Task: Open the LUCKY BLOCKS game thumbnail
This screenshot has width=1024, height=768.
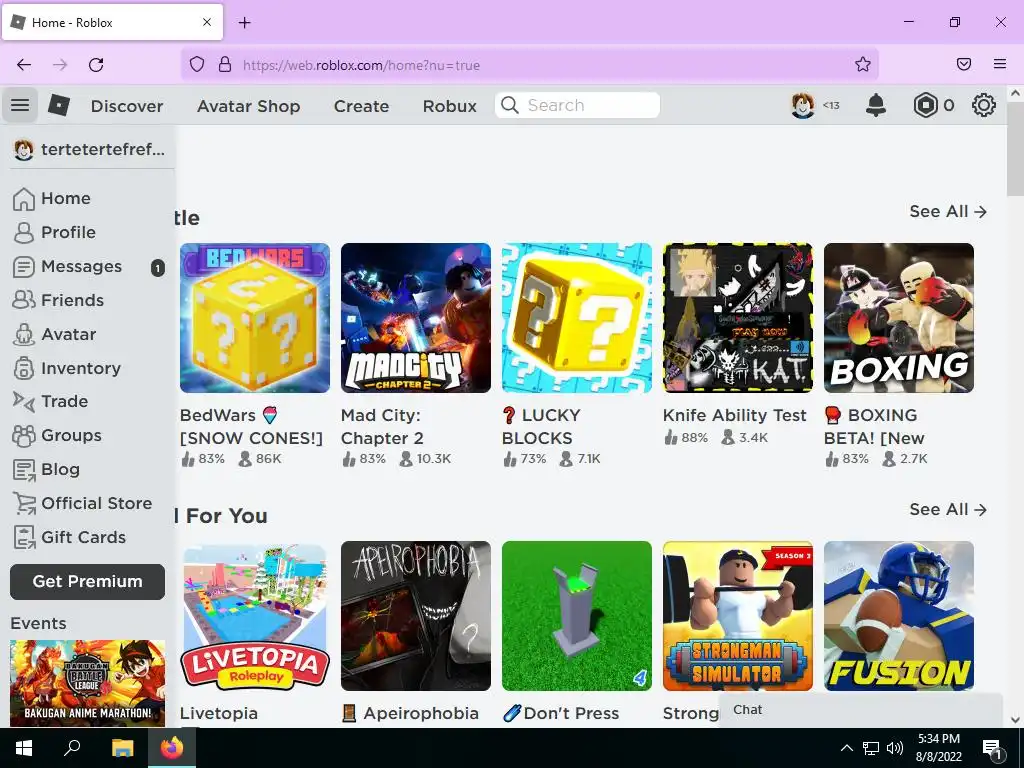Action: click(577, 317)
